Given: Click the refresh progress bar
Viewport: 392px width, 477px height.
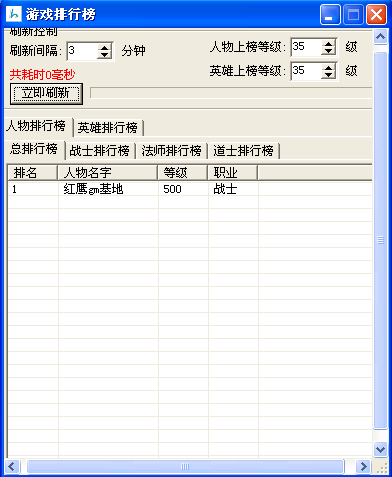Looking at the screenshot, I should click(x=231, y=93).
